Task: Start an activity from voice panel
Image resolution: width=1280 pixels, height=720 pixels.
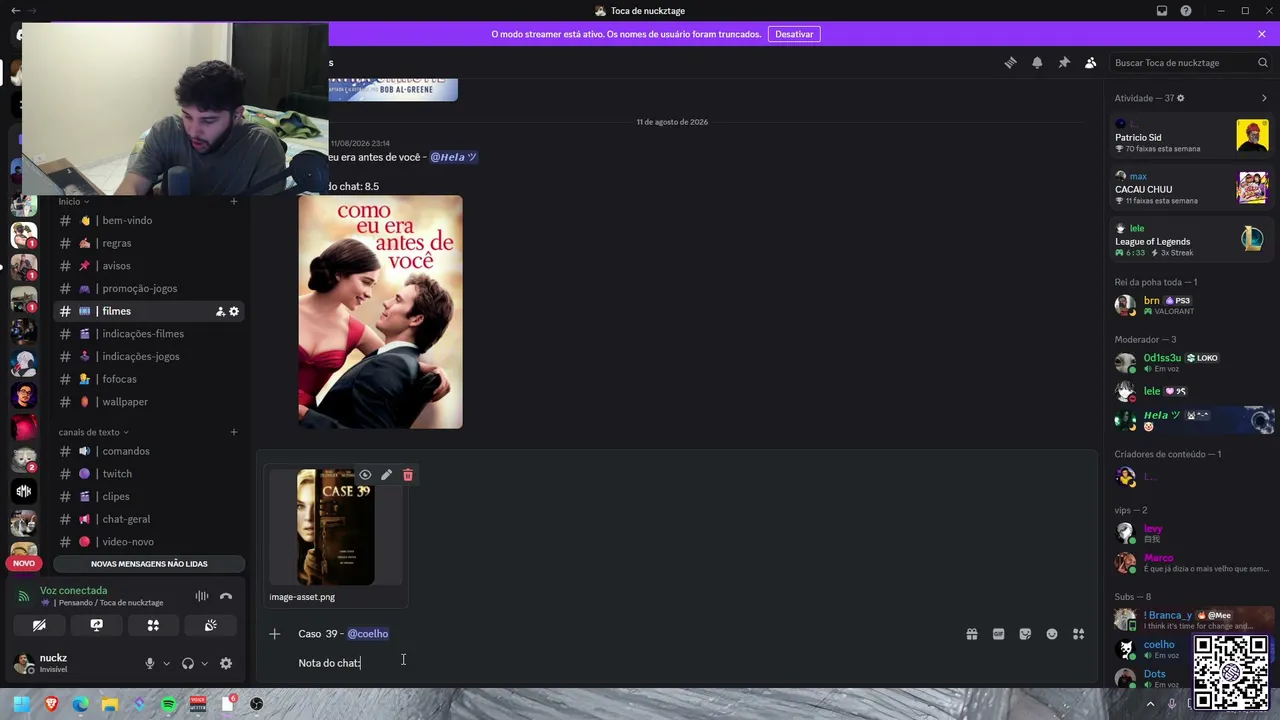Action: click(153, 625)
